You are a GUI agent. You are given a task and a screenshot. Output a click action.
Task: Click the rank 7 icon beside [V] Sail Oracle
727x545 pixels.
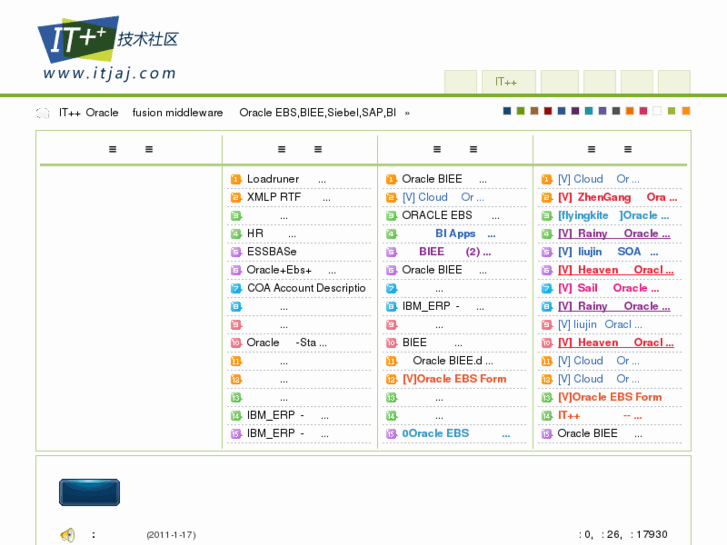coord(547,289)
